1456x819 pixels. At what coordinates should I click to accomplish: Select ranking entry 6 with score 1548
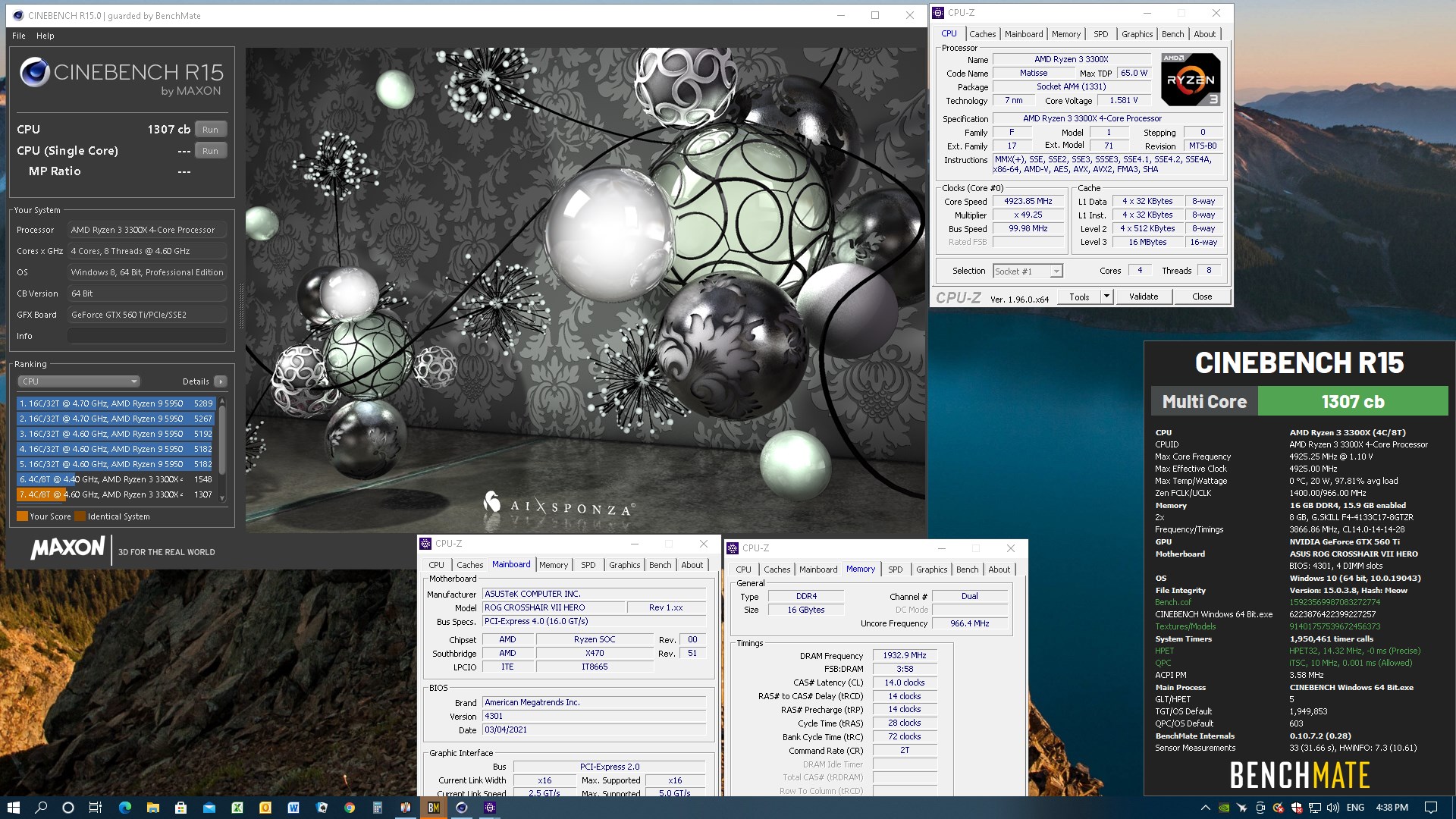click(x=116, y=479)
